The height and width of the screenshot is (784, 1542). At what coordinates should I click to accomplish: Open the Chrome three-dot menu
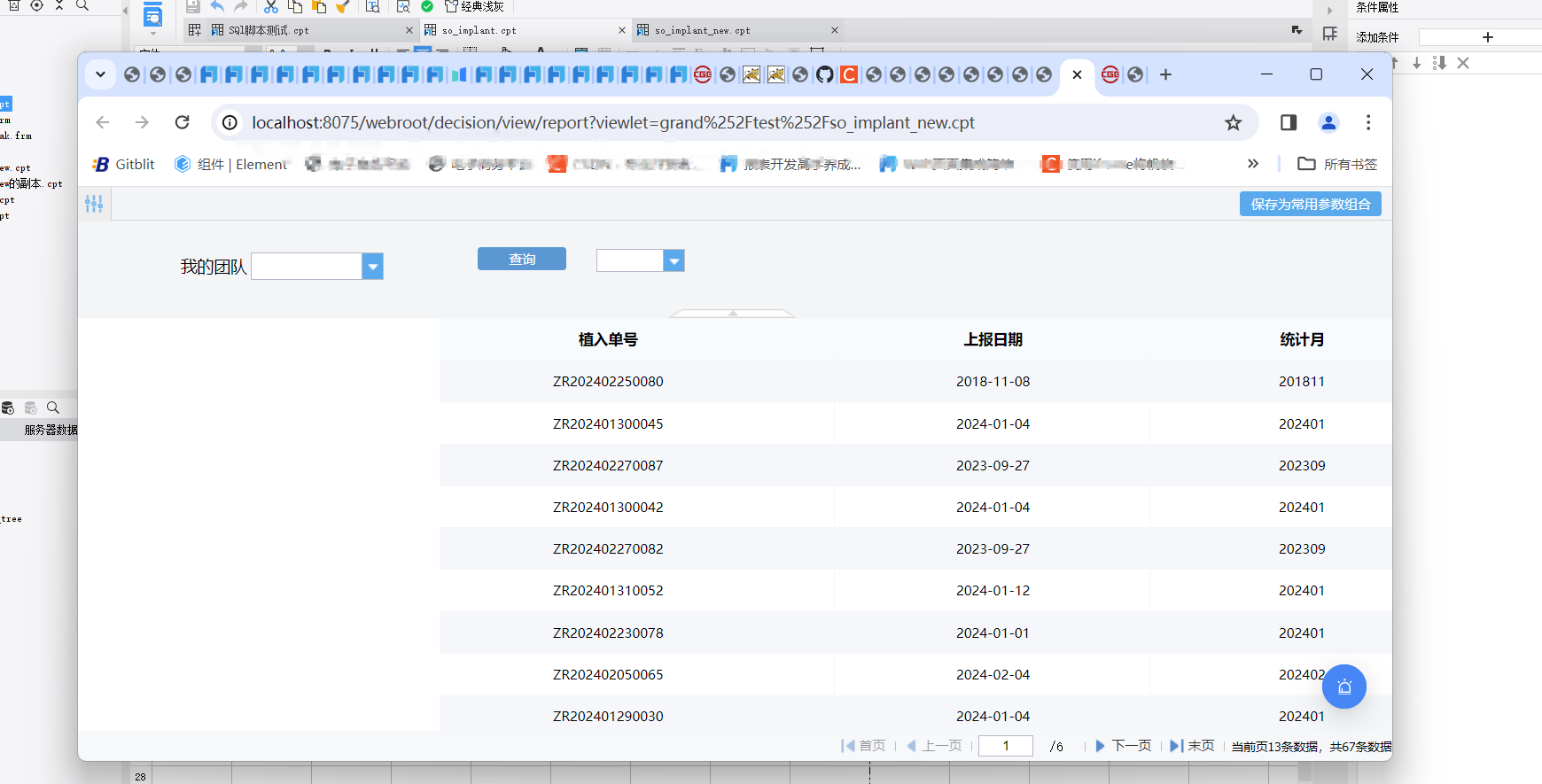[1368, 123]
